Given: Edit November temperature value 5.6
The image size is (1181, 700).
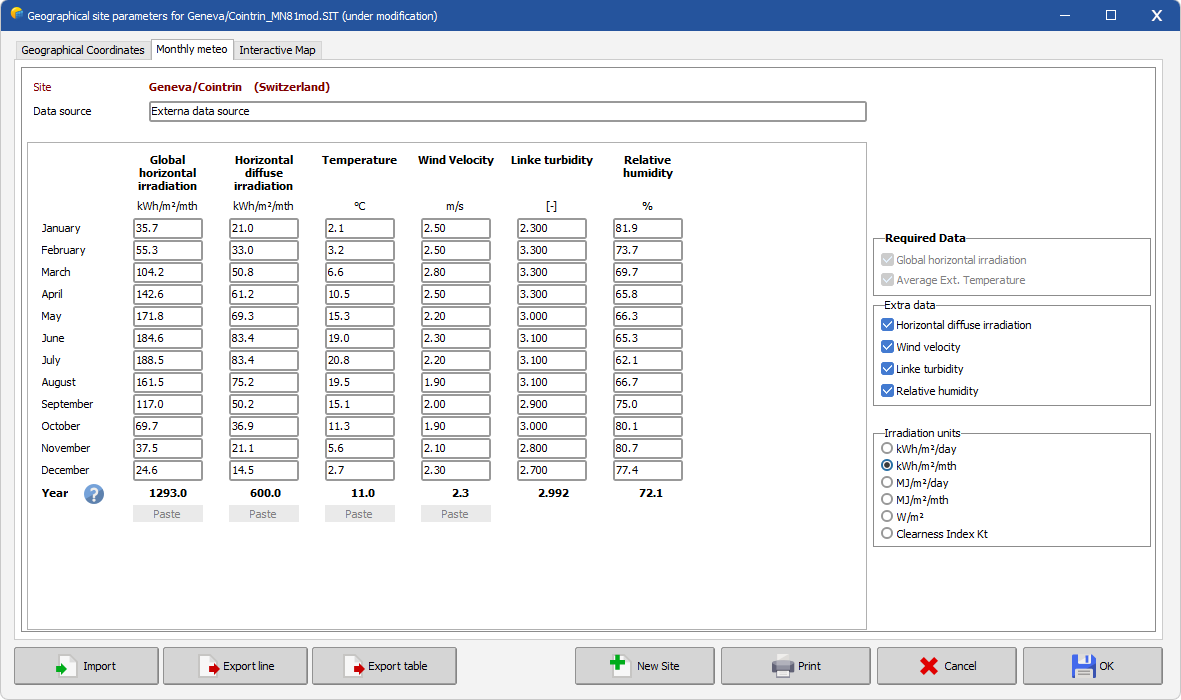Looking at the screenshot, I should tap(359, 448).
